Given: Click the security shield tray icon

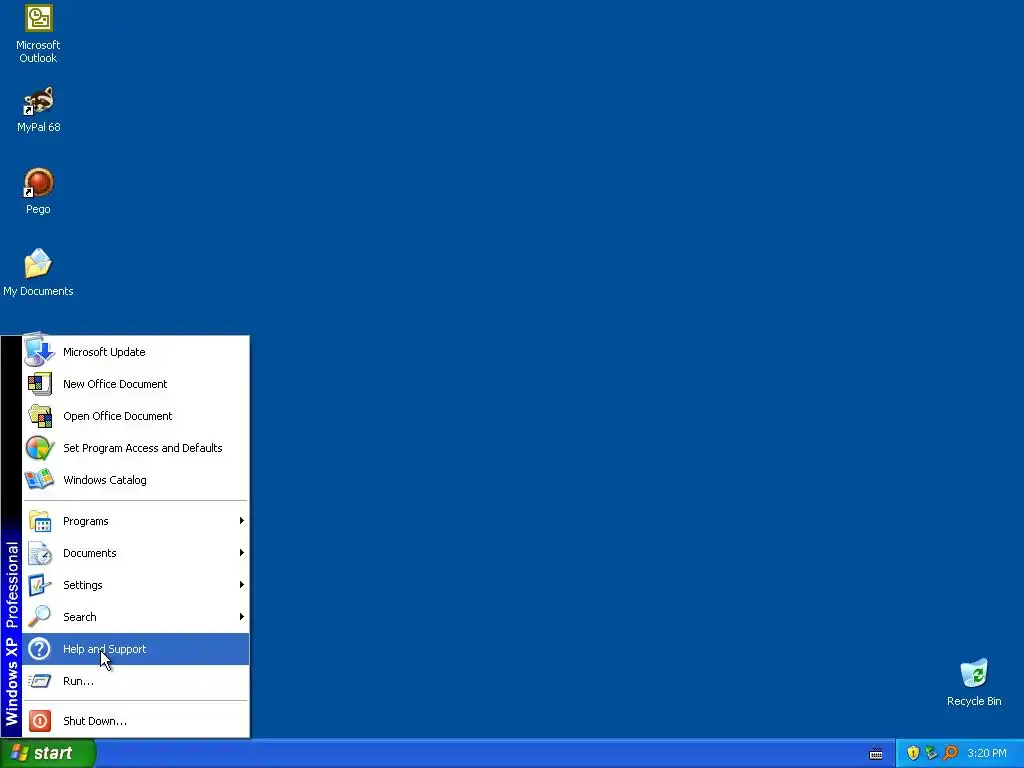Looking at the screenshot, I should point(913,753).
